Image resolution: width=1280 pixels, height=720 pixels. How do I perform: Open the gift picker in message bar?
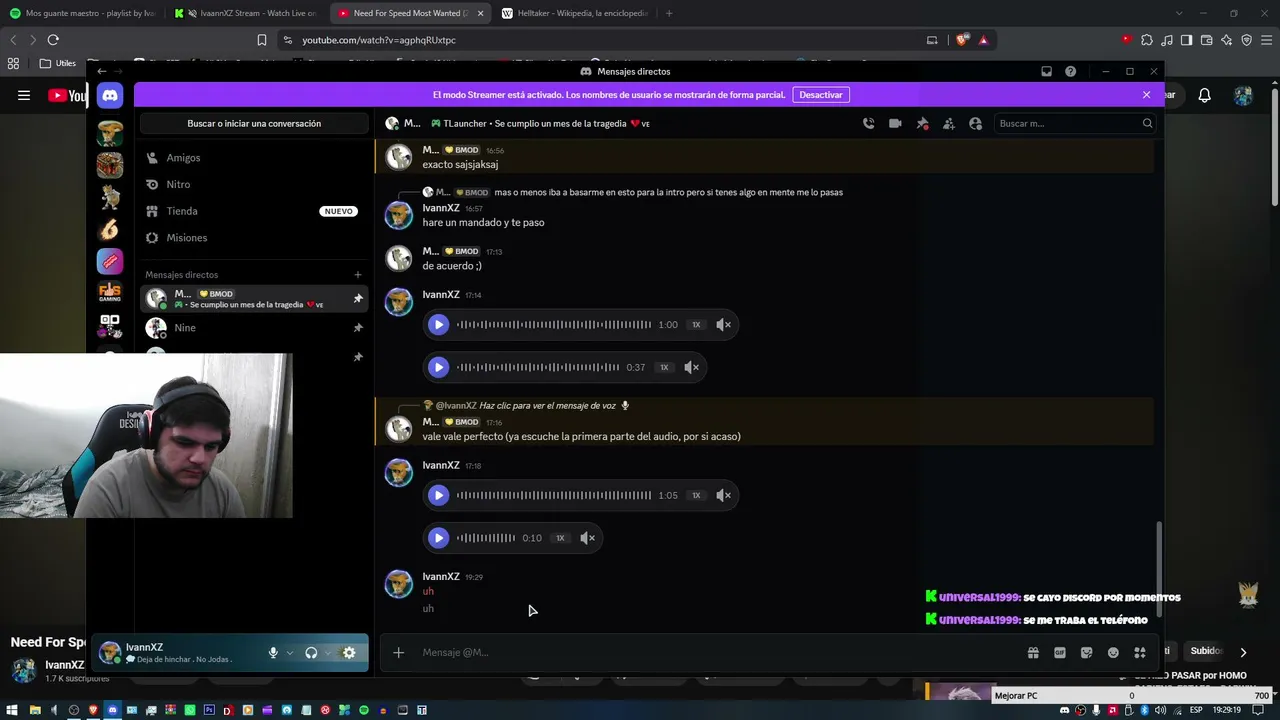tap(1033, 653)
